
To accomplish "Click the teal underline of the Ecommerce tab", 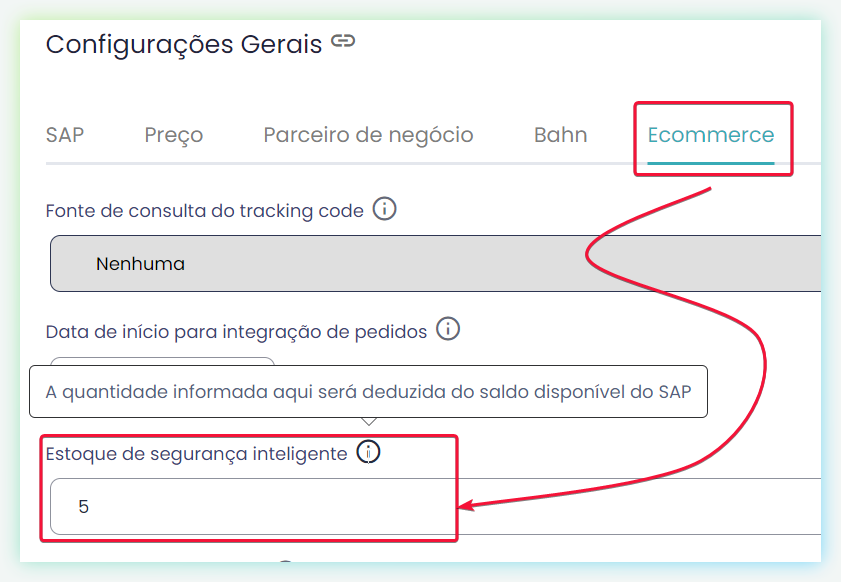I will 711,163.
